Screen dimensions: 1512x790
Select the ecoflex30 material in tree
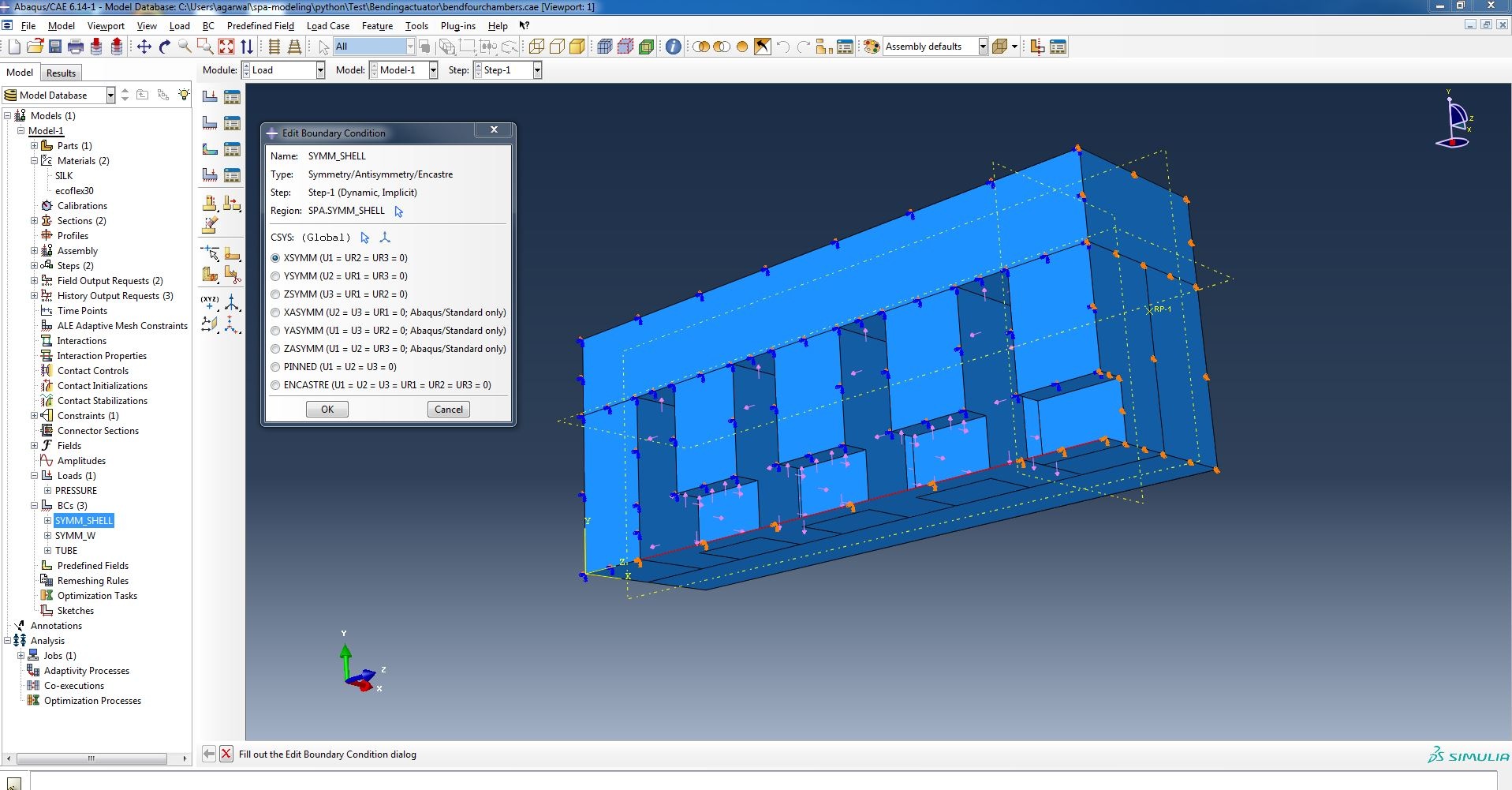click(74, 191)
